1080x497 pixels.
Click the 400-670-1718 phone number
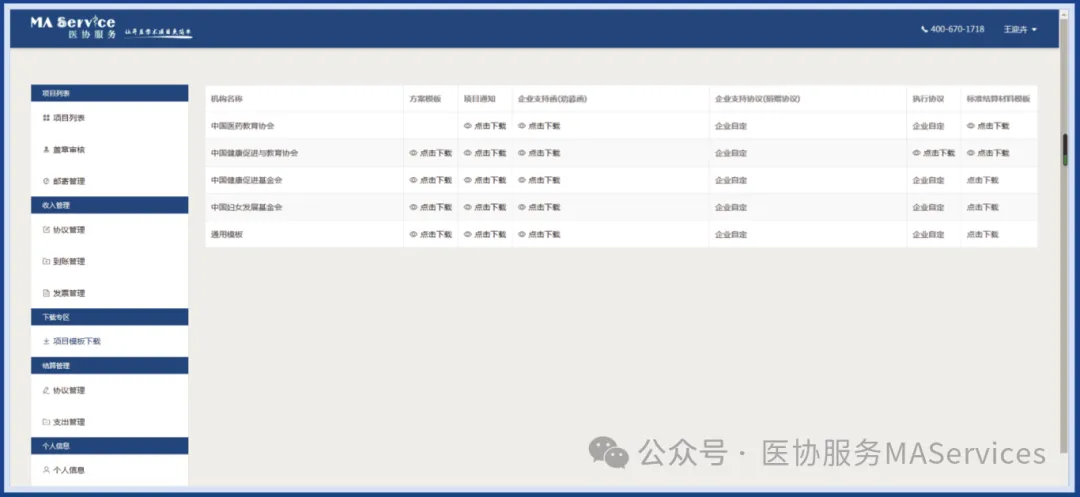click(x=957, y=30)
